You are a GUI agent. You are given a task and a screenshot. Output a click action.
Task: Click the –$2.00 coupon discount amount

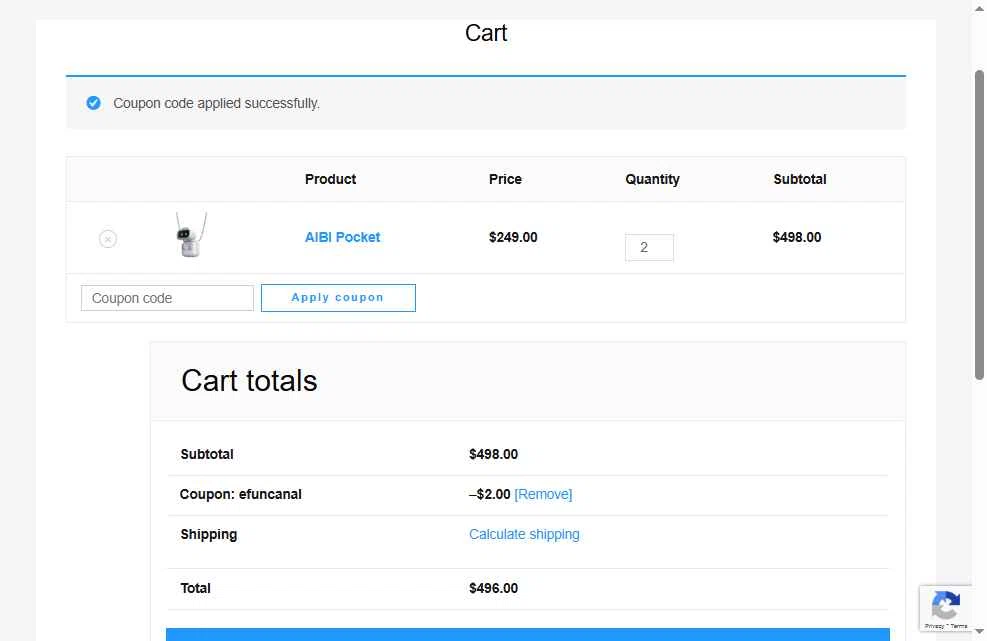[x=490, y=494]
